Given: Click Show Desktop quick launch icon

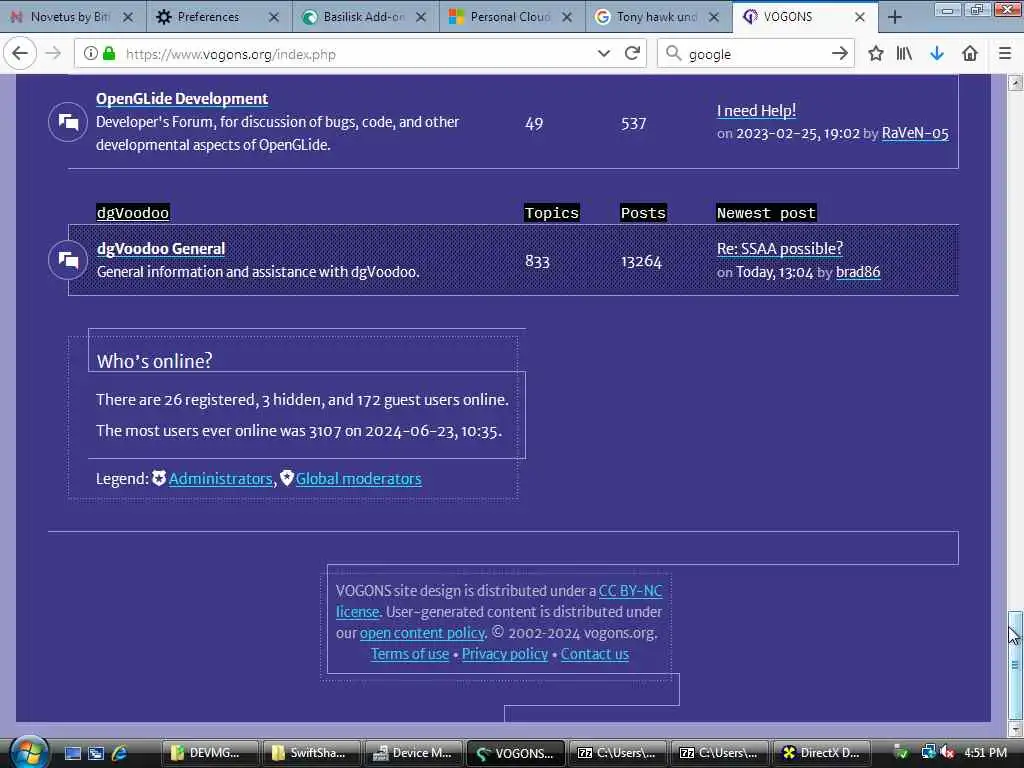Looking at the screenshot, I should [73, 753].
